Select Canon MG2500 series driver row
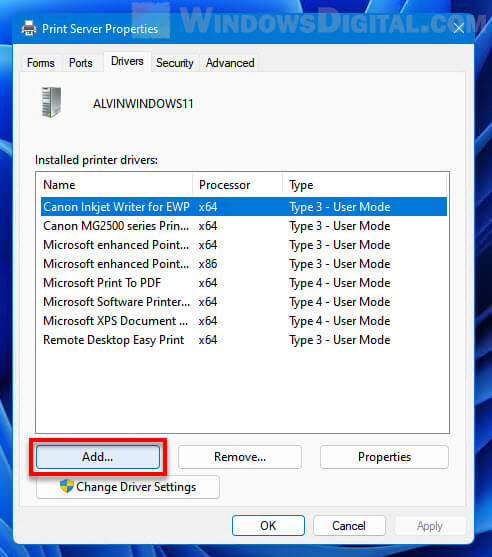 click(x=244, y=226)
